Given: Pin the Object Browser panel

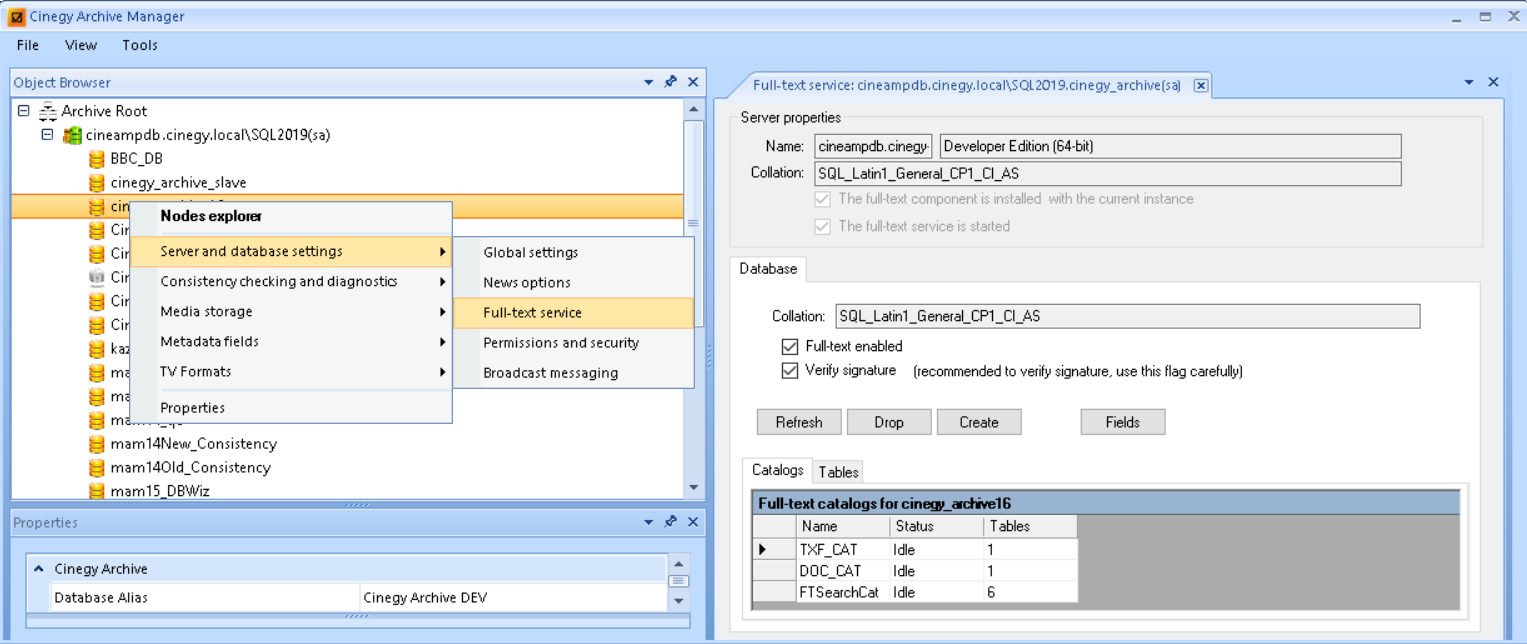Looking at the screenshot, I should [x=671, y=82].
